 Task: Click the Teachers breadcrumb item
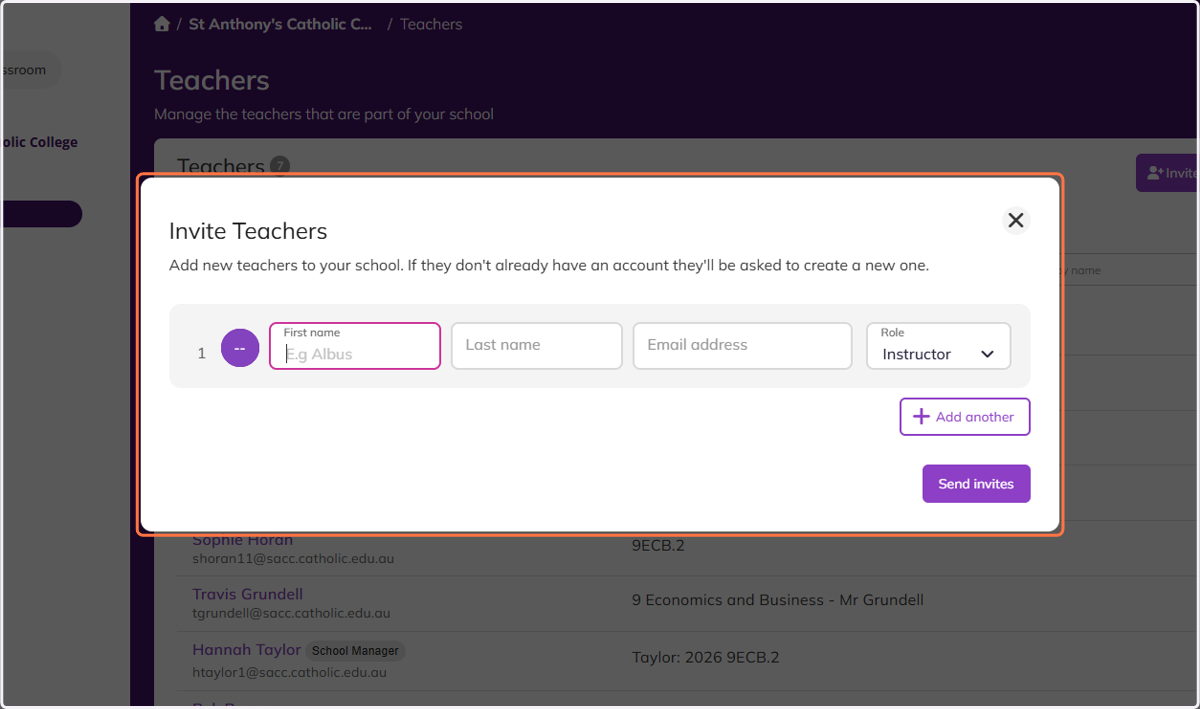coord(431,24)
